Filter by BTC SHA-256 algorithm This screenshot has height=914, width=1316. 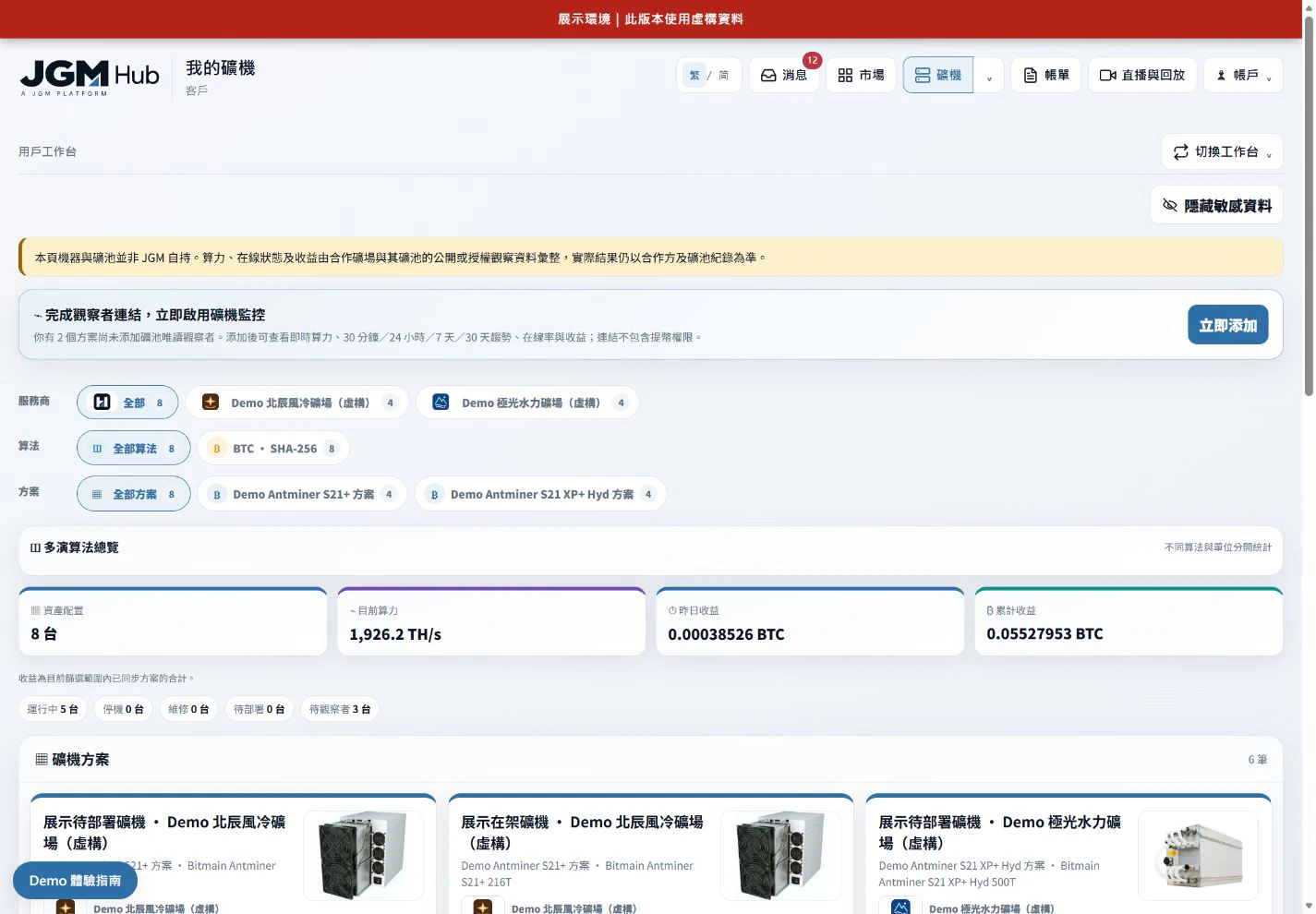tap(273, 448)
